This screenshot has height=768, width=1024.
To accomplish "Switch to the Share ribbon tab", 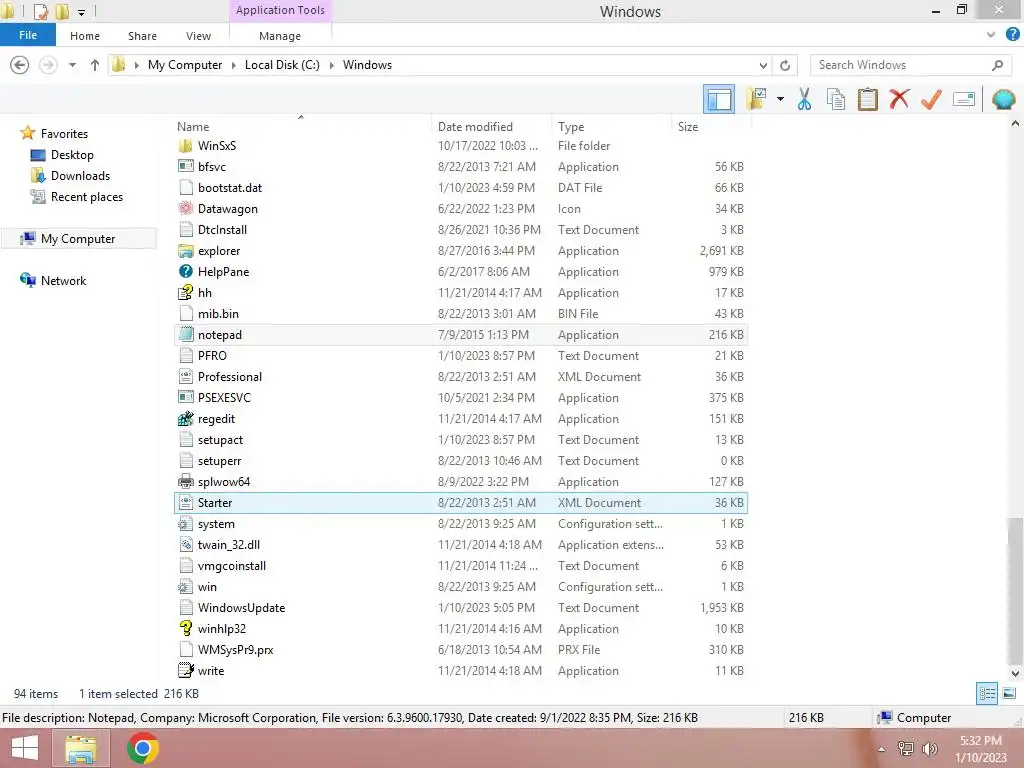I will 142,36.
